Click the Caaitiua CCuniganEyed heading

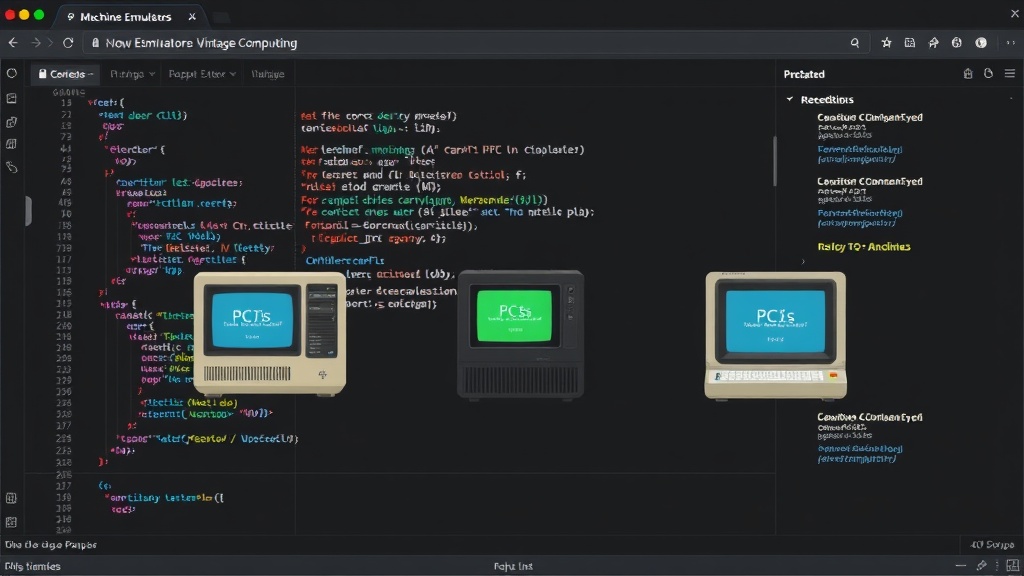tap(870, 118)
